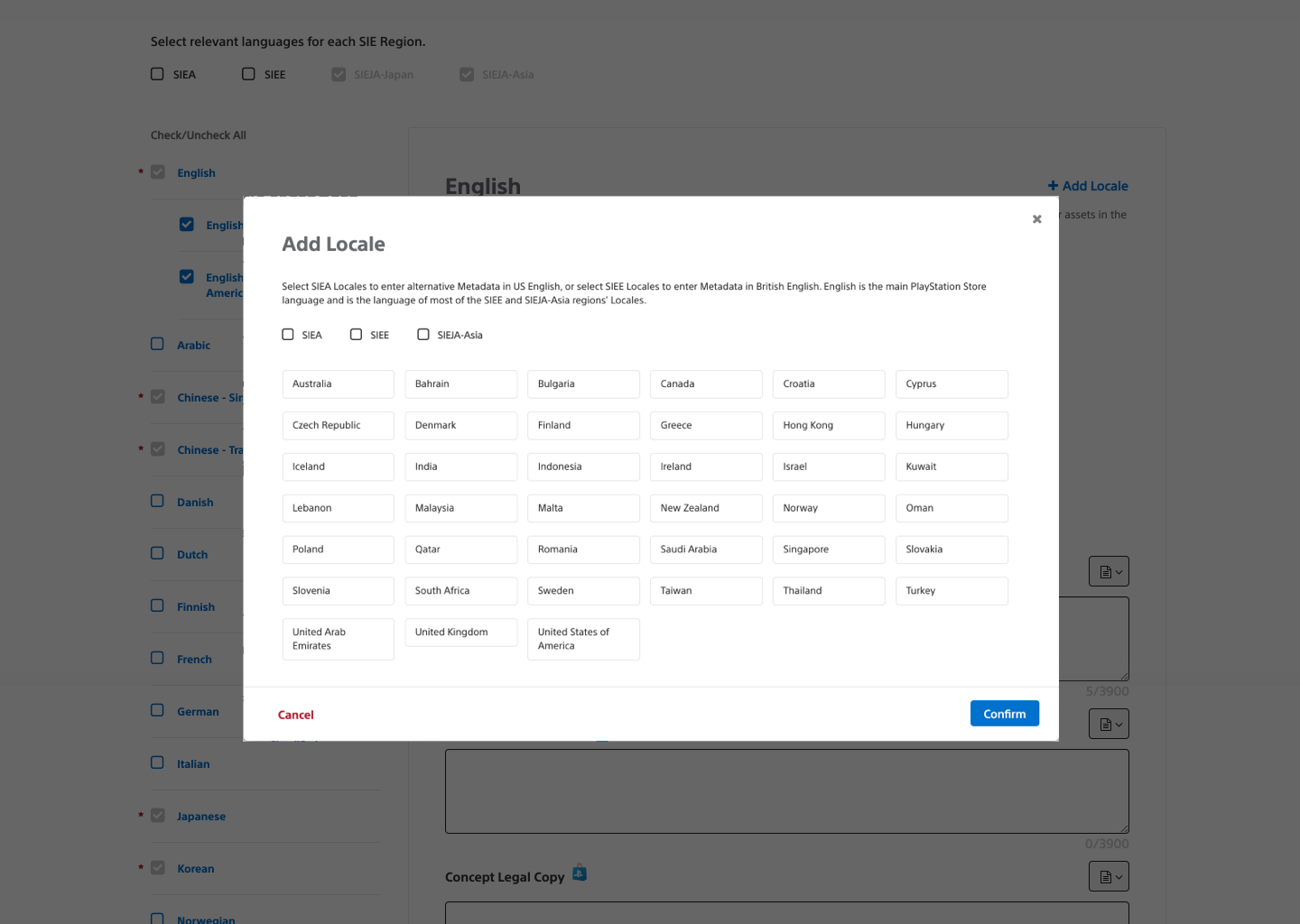1300x924 pixels.
Task: Check the German language checkbox
Action: tap(157, 710)
